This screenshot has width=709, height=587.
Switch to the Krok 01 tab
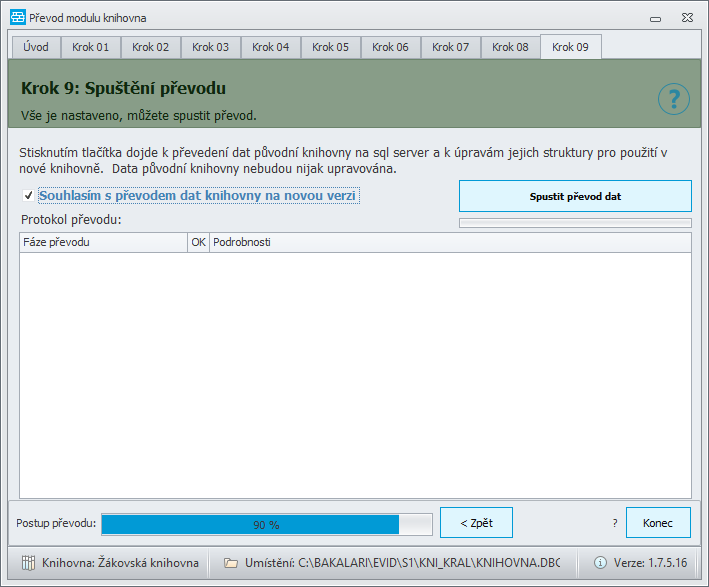pyautogui.click(x=90, y=47)
